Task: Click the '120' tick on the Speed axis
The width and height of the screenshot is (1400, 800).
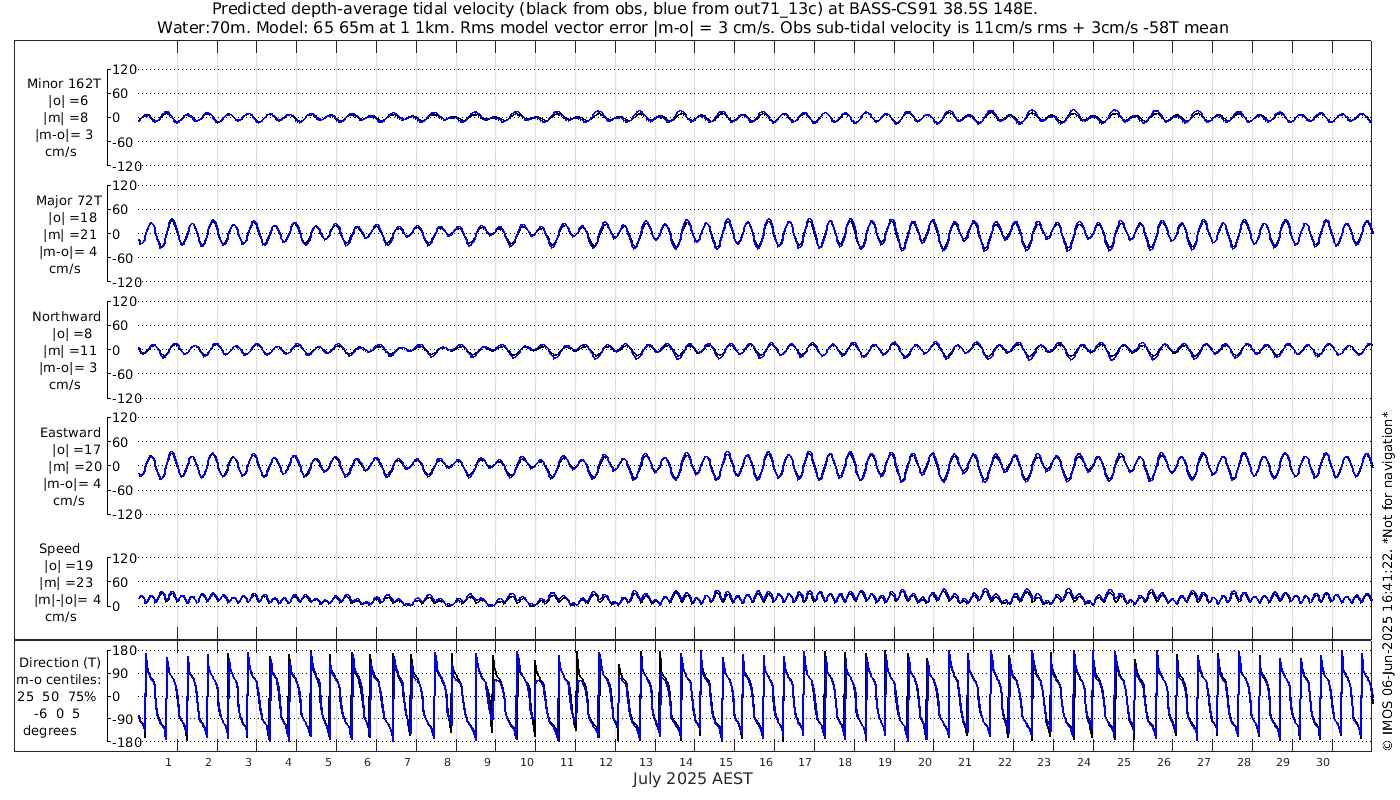Action: pyautogui.click(x=124, y=558)
